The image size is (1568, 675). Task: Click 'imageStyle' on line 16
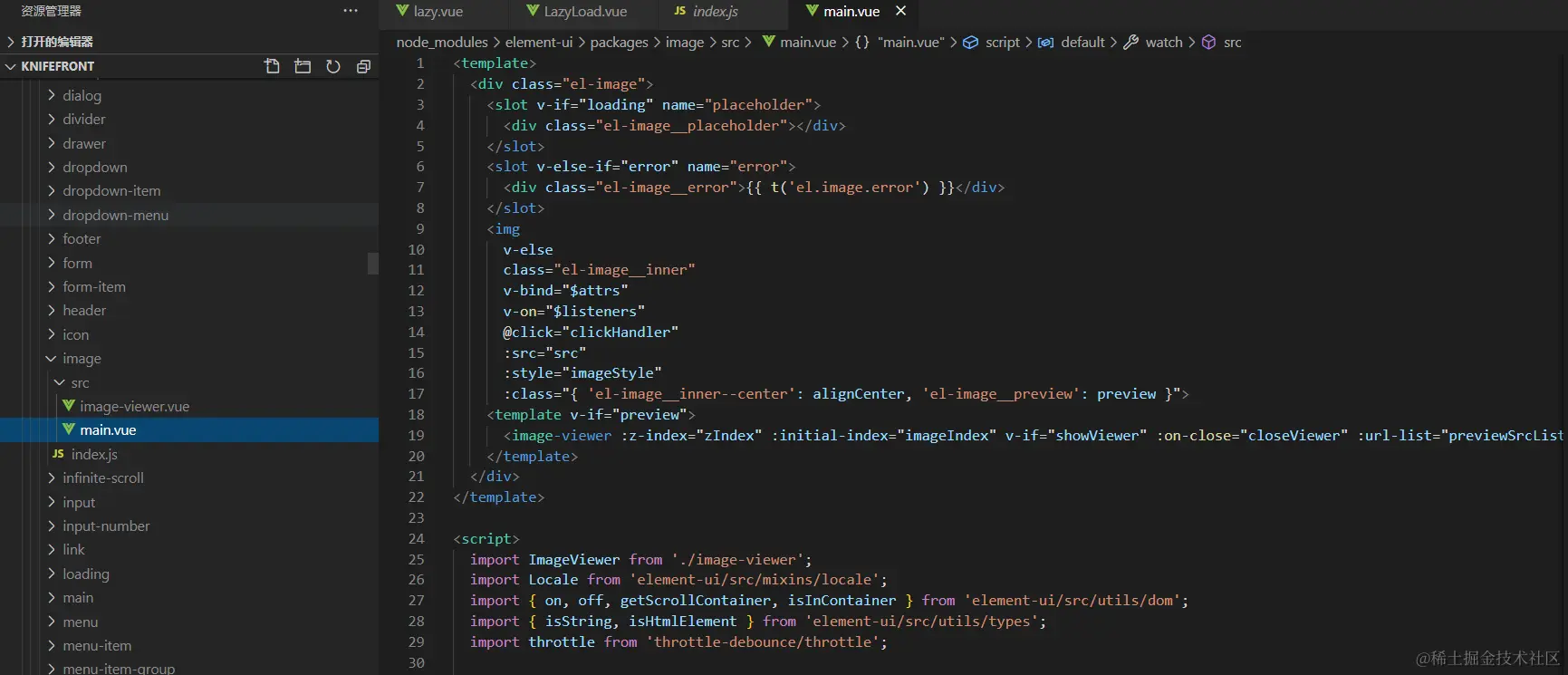click(x=611, y=372)
